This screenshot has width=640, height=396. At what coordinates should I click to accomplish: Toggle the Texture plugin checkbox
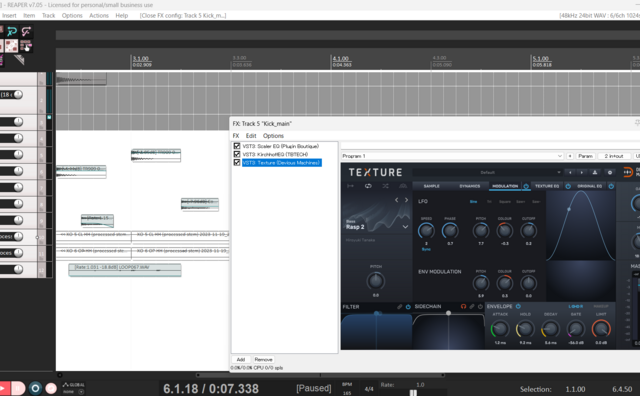[237, 162]
